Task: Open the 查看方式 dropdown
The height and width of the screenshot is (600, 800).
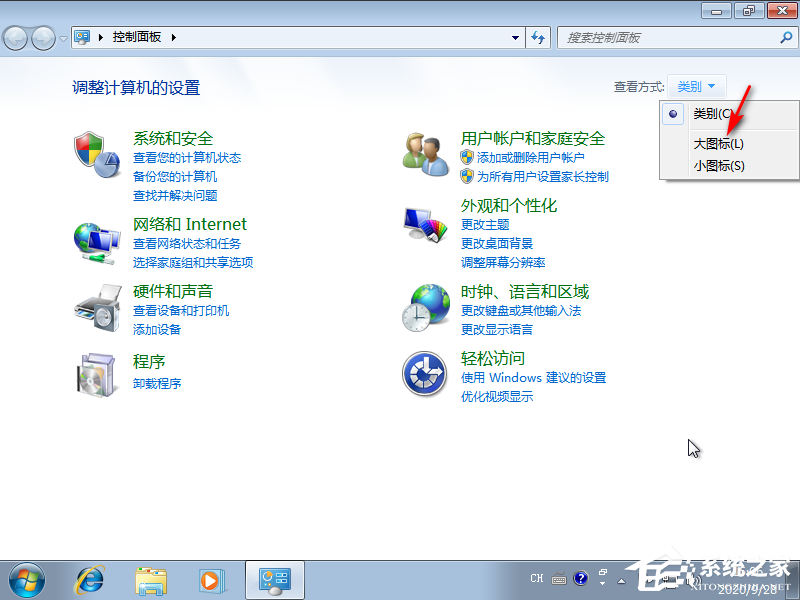Action: pos(696,85)
